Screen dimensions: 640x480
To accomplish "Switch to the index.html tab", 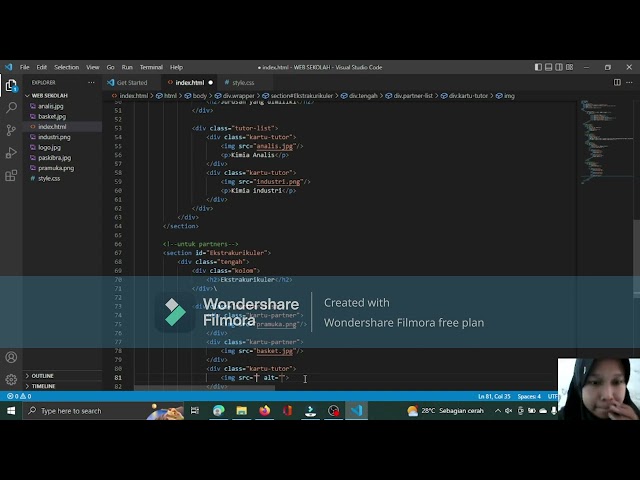I will tap(190, 82).
